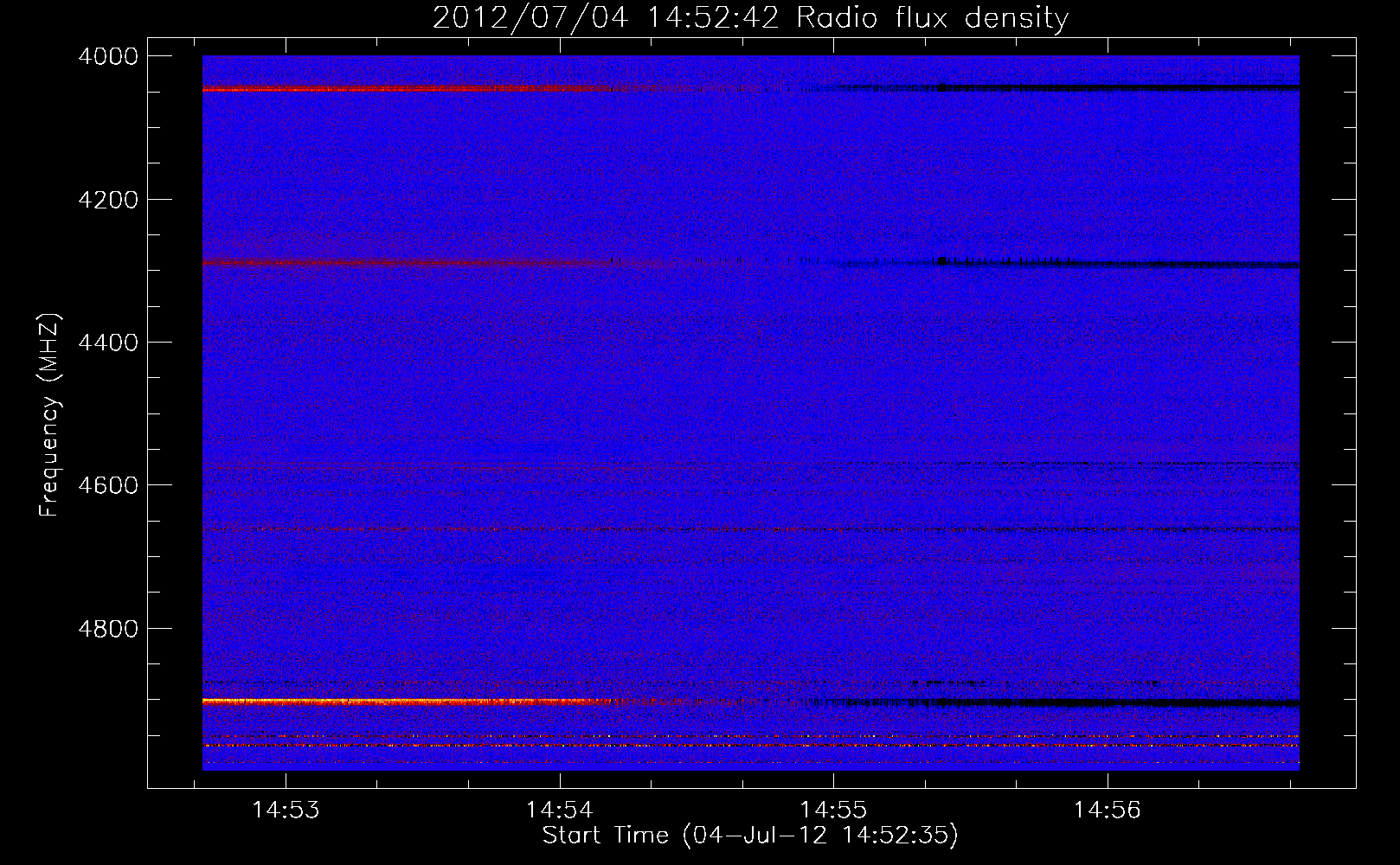Image resolution: width=1400 pixels, height=865 pixels.
Task: Select the 4800 frequency tick label
Action: [108, 628]
